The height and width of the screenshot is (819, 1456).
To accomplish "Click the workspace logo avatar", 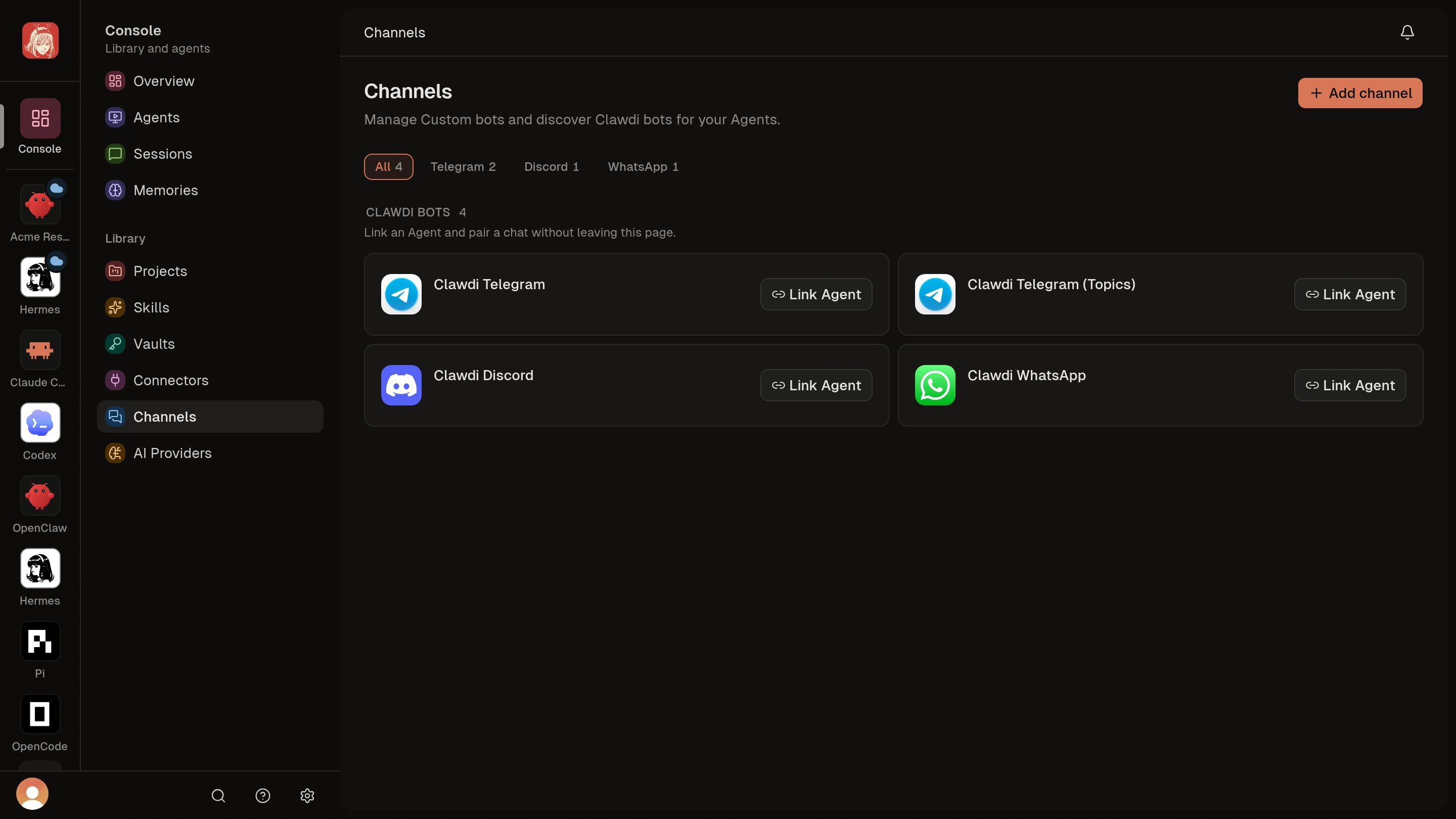I will click(x=40, y=40).
